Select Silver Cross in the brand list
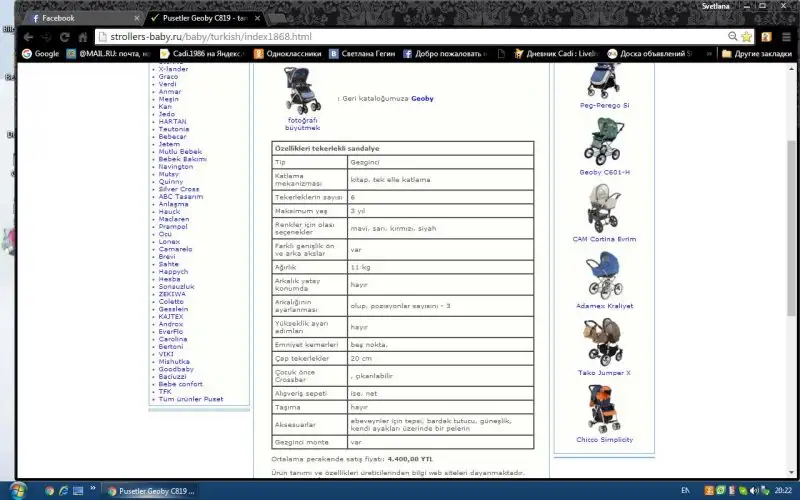 pos(179,189)
